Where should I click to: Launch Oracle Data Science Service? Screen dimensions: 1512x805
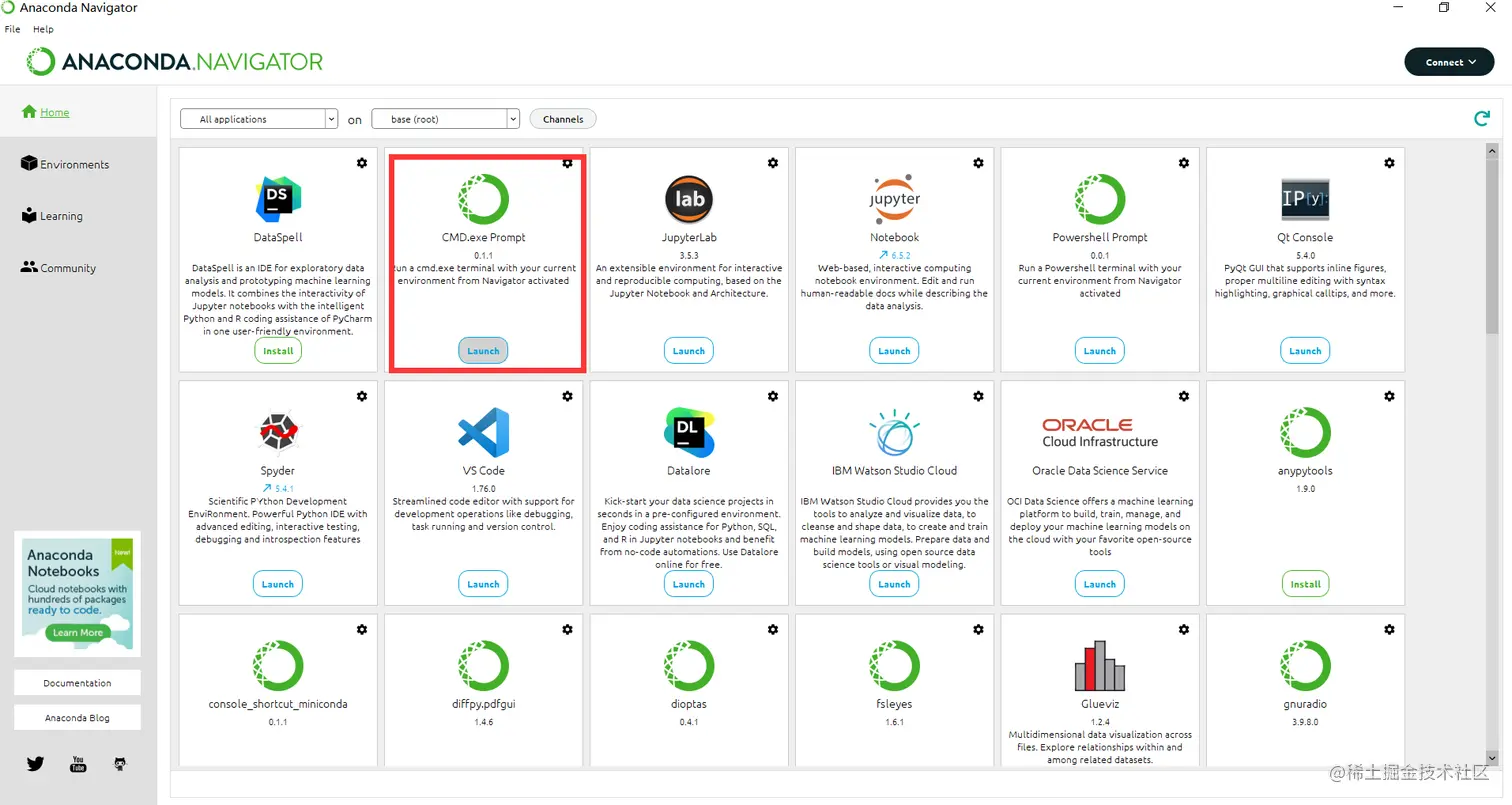pyautogui.click(x=1100, y=584)
